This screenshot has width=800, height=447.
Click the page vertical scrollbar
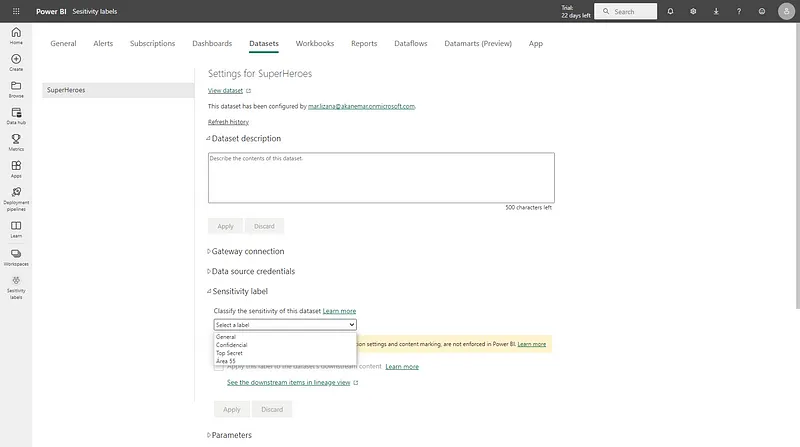[797, 166]
